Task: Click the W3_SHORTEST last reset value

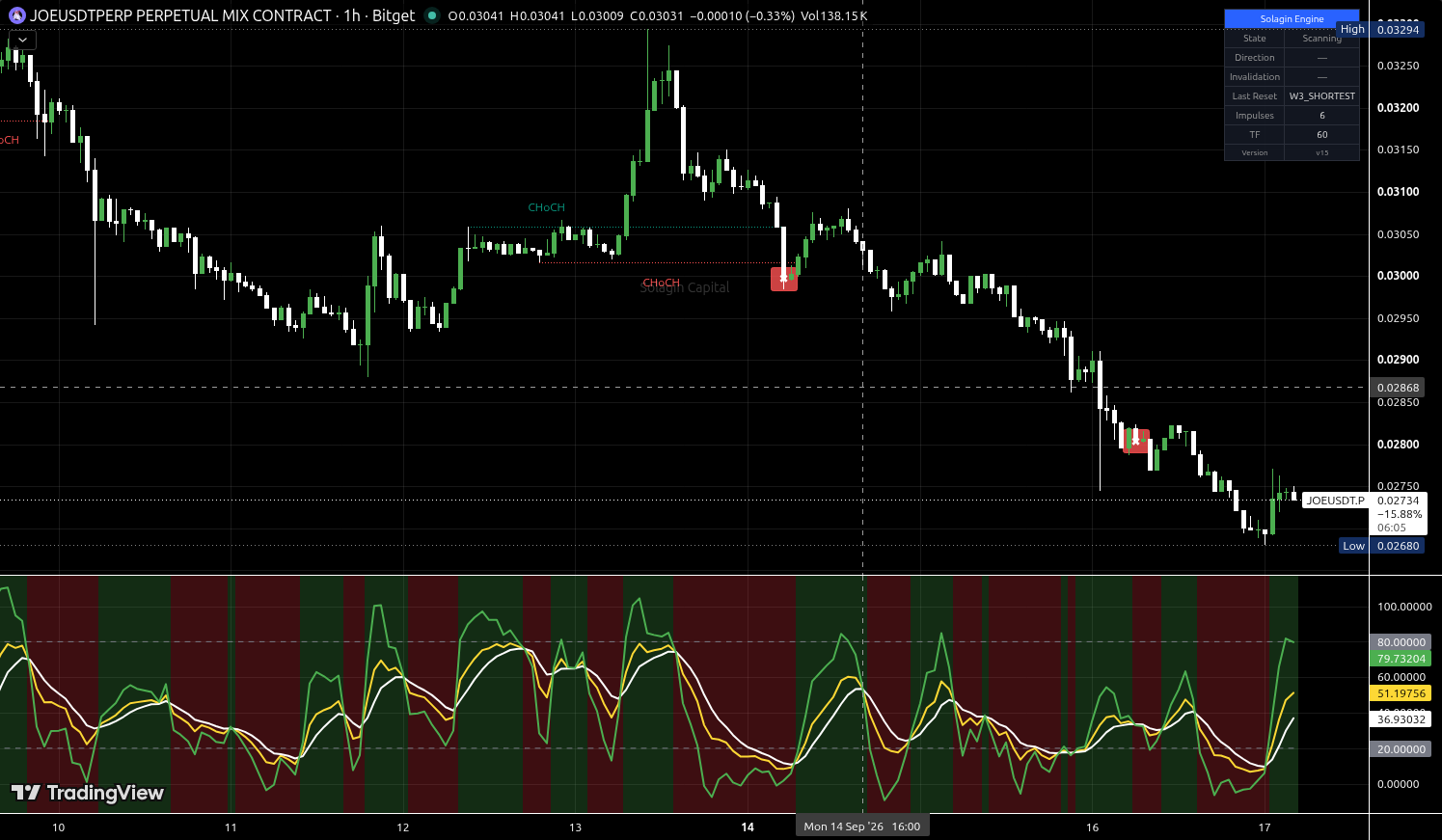Action: click(x=1321, y=96)
